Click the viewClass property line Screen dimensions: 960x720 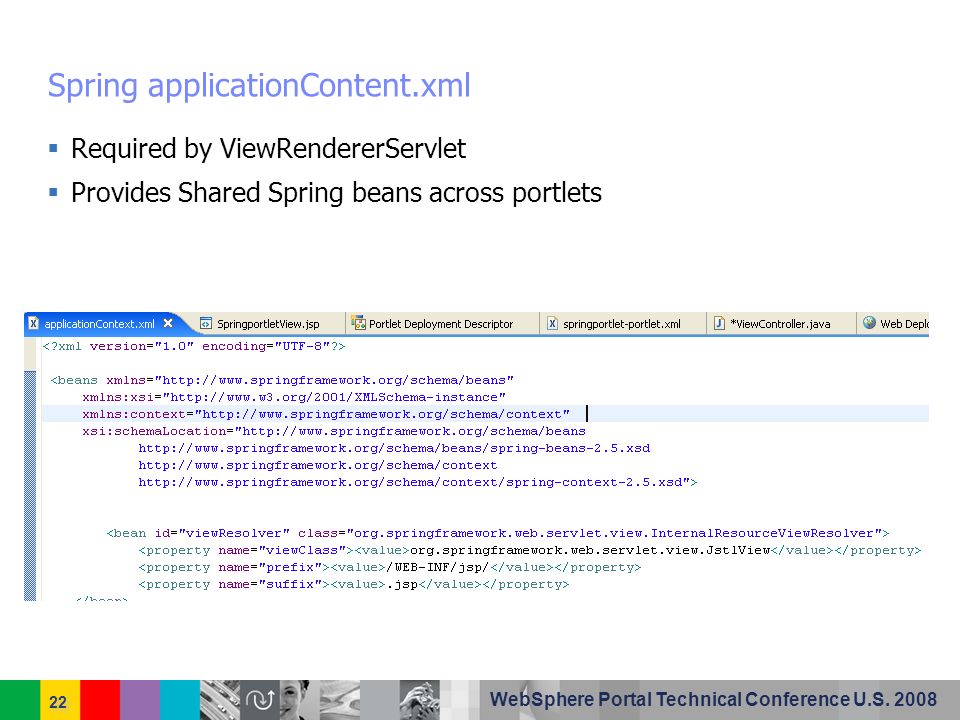point(530,550)
